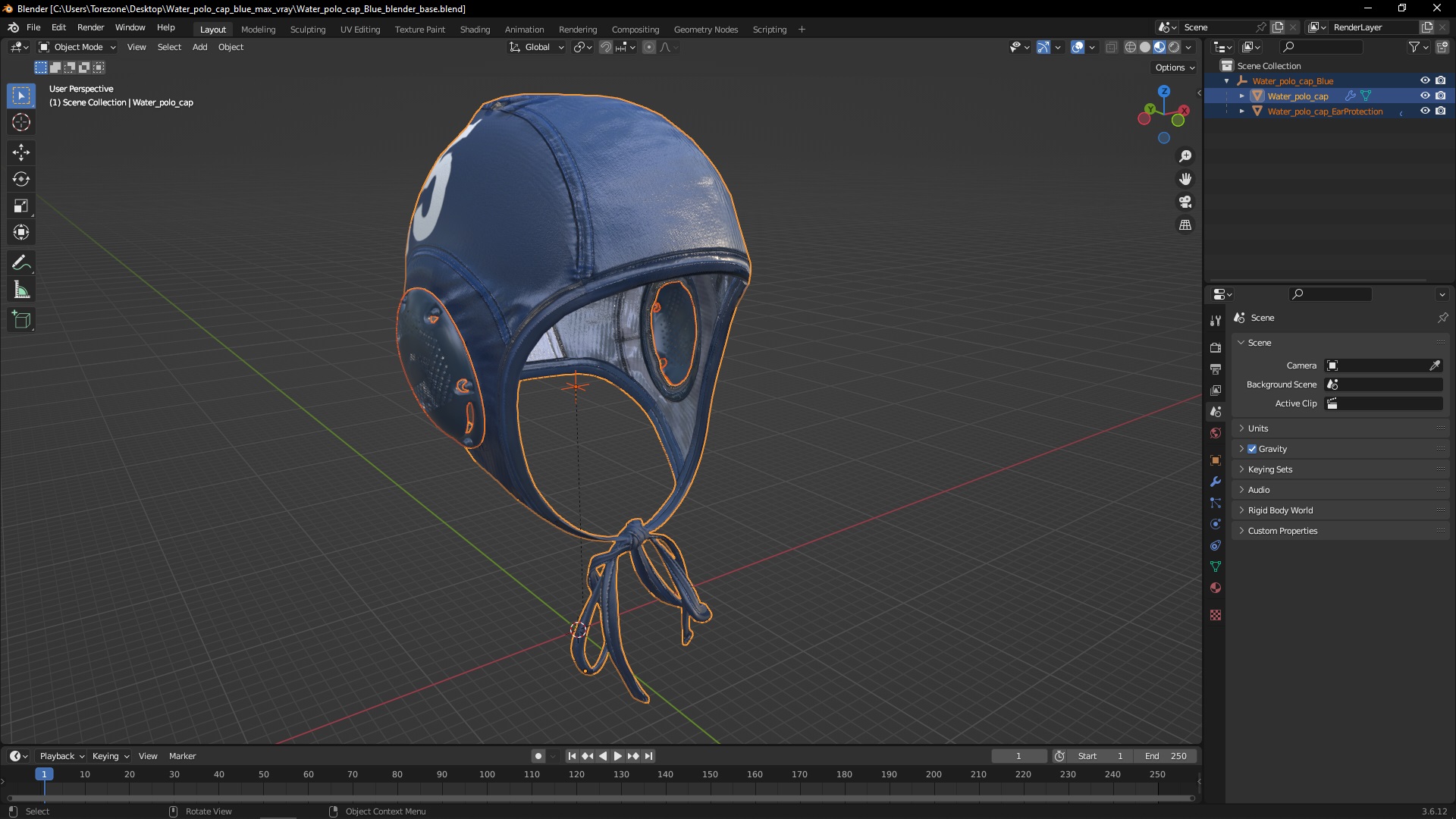Toggle proportional editing
The width and height of the screenshot is (1456, 819).
pos(649,47)
